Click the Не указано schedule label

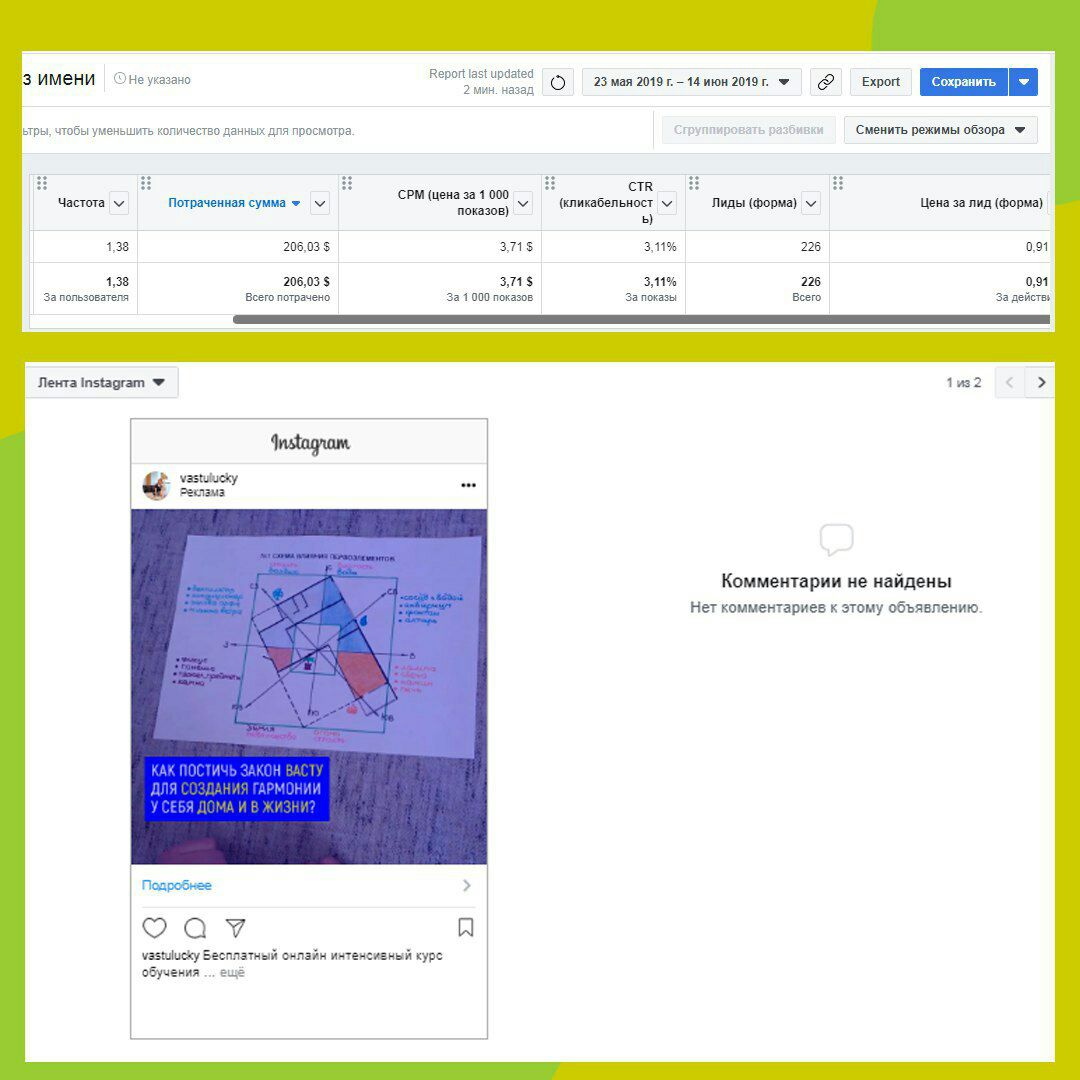[x=152, y=79]
